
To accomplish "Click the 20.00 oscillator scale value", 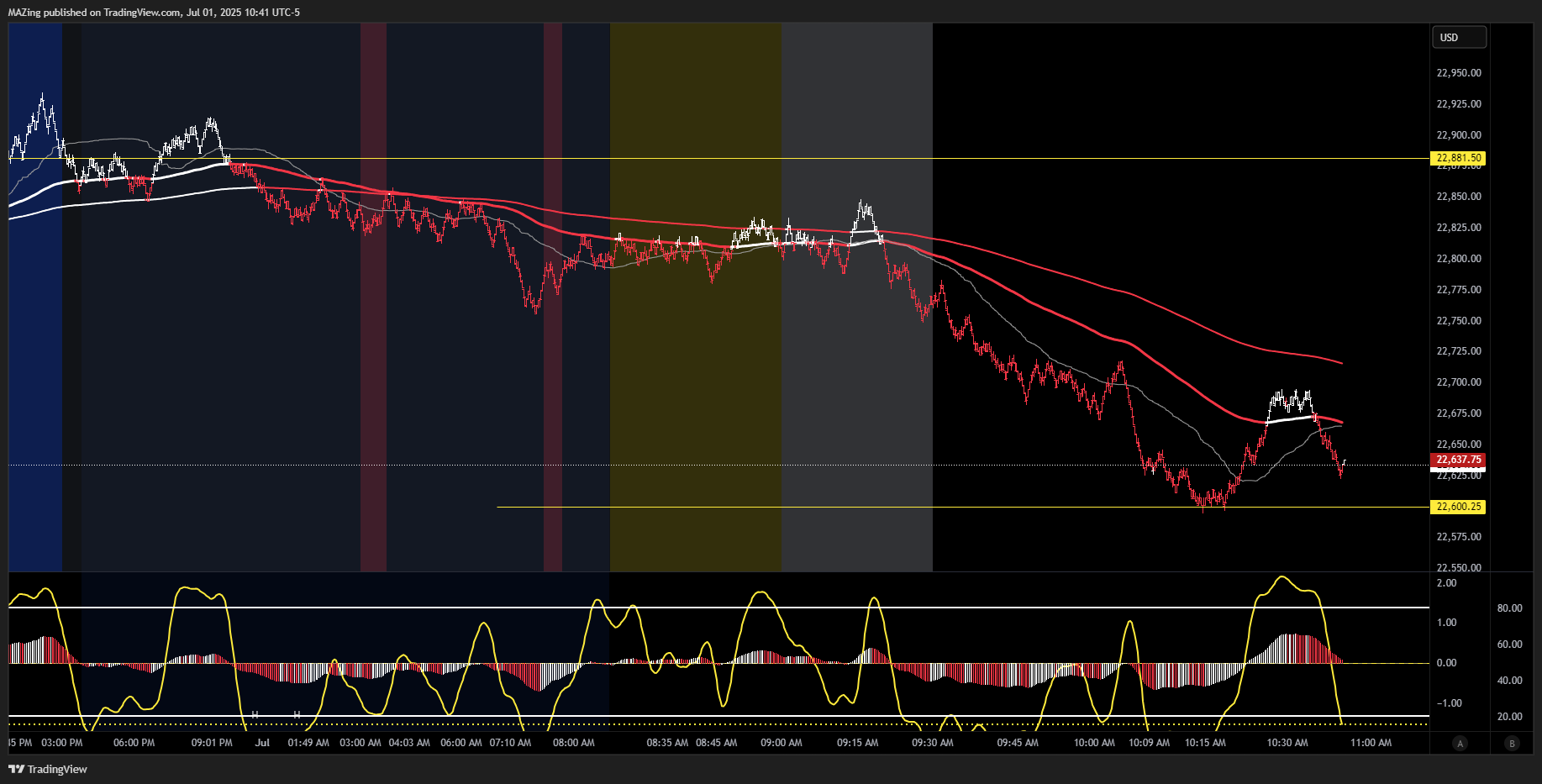I will pyautogui.click(x=1509, y=717).
